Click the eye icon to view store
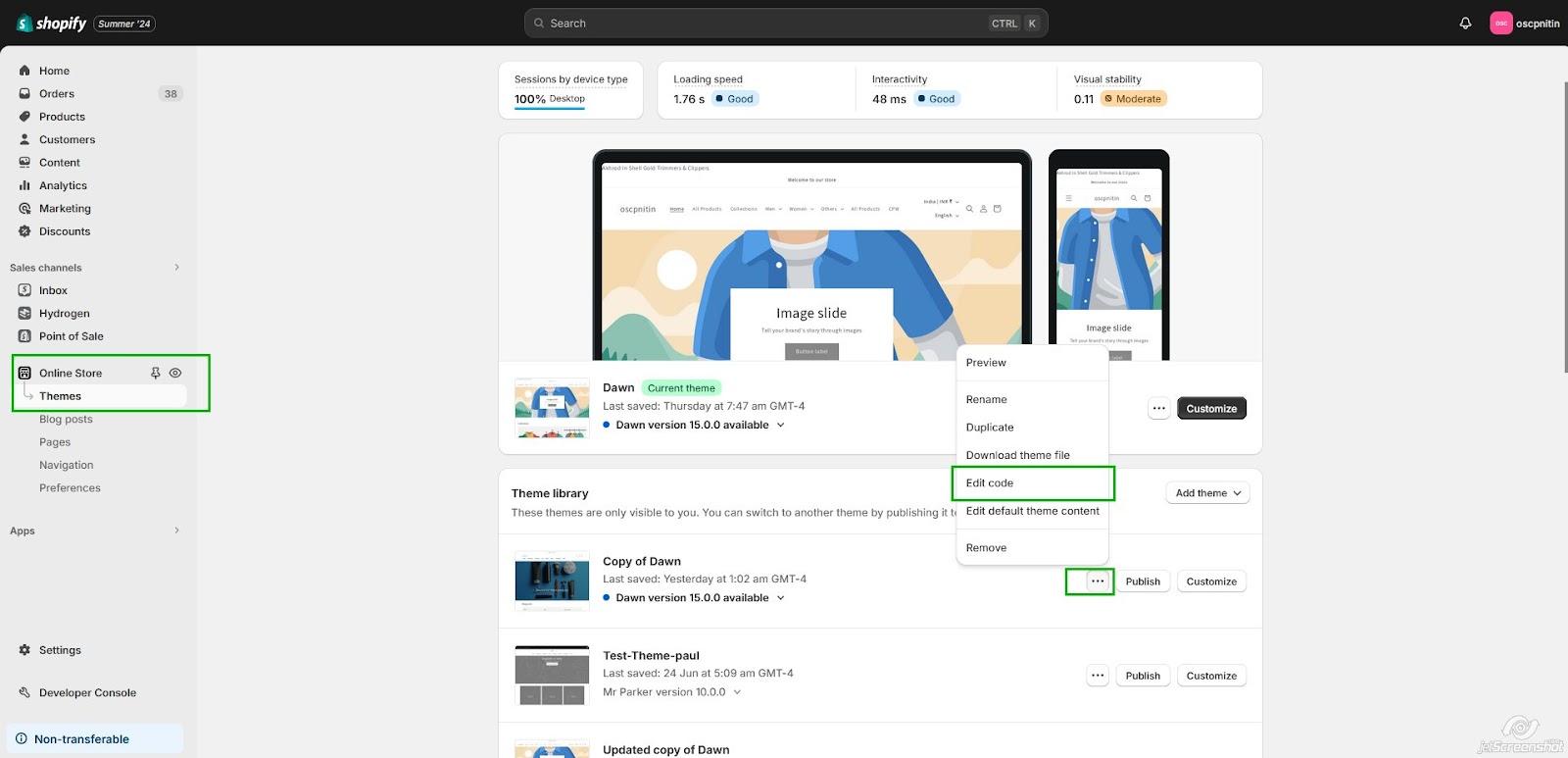The height and width of the screenshot is (758, 1568). [175, 374]
